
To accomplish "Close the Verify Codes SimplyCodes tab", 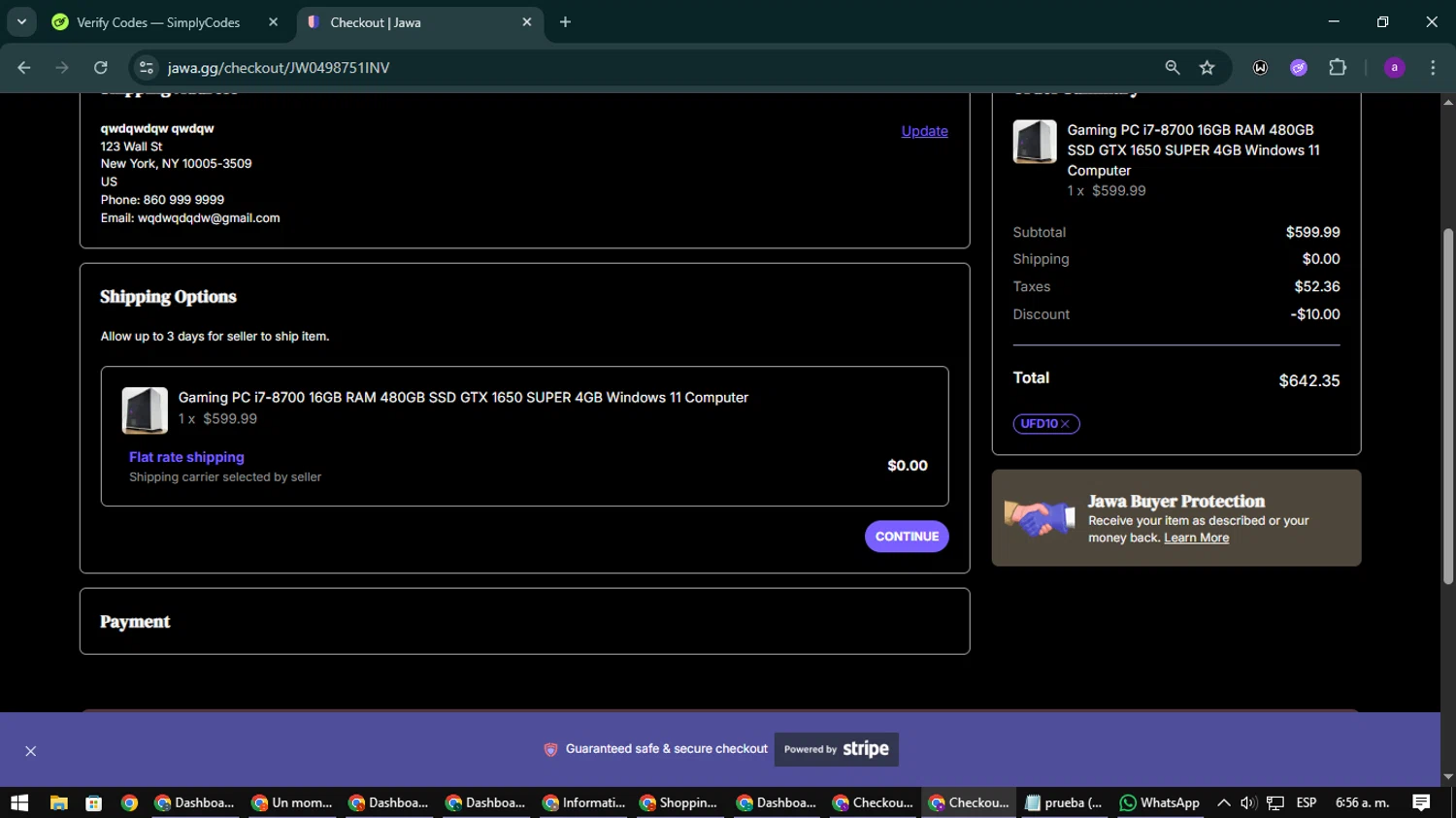I will click(273, 22).
